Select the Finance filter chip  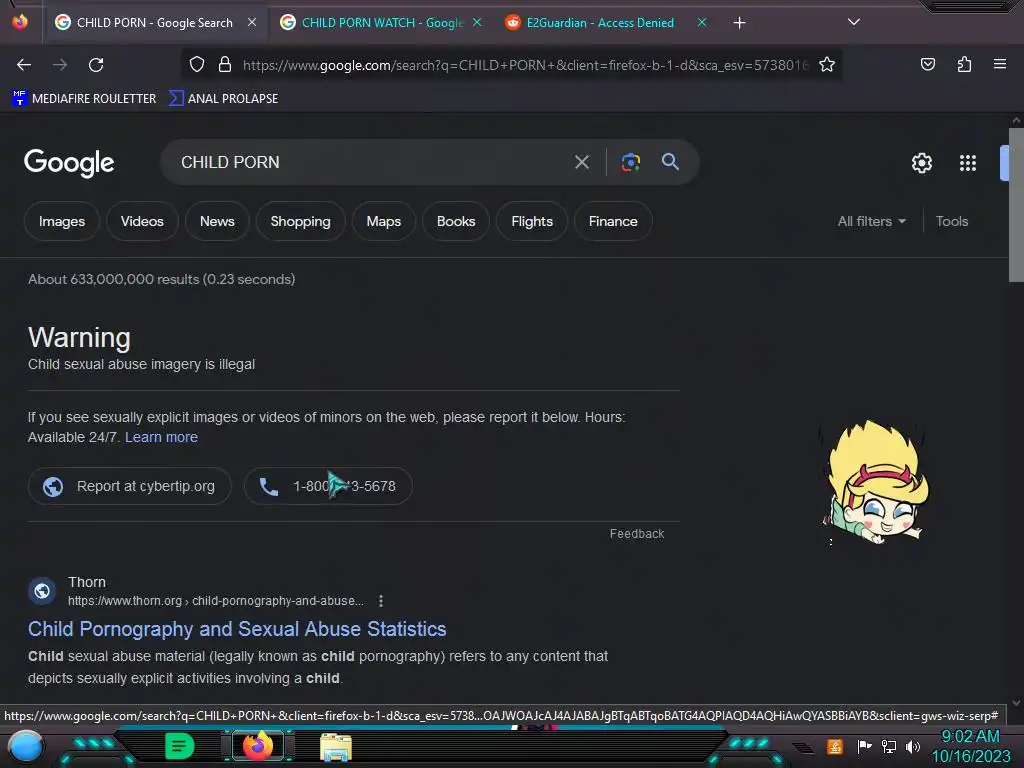[613, 221]
